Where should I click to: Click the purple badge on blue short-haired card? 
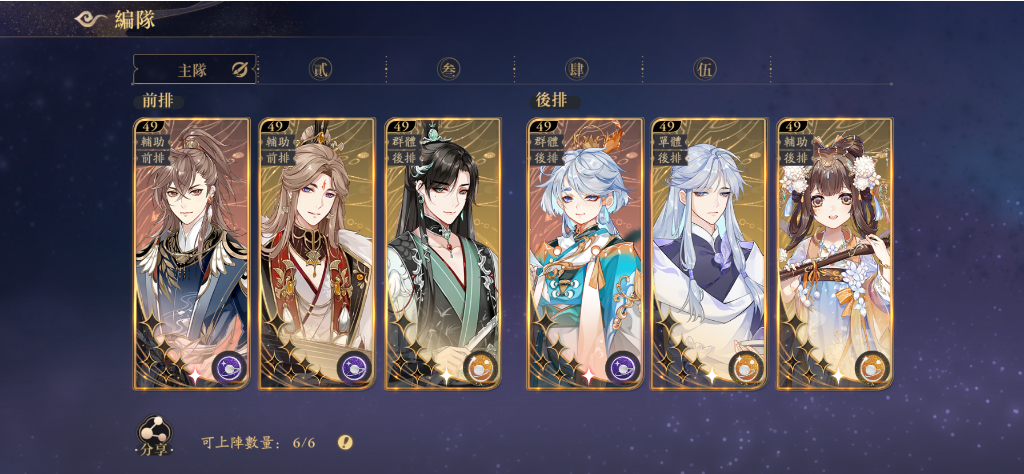coord(622,368)
